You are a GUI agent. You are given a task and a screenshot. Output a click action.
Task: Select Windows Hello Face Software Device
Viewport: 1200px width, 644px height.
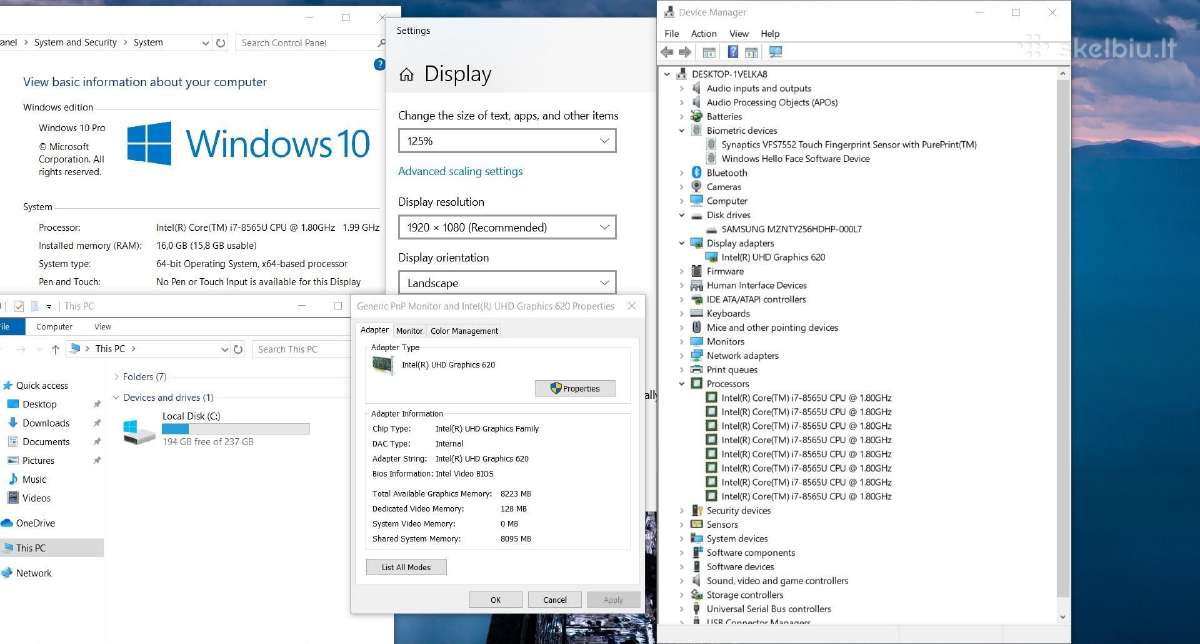(x=795, y=159)
